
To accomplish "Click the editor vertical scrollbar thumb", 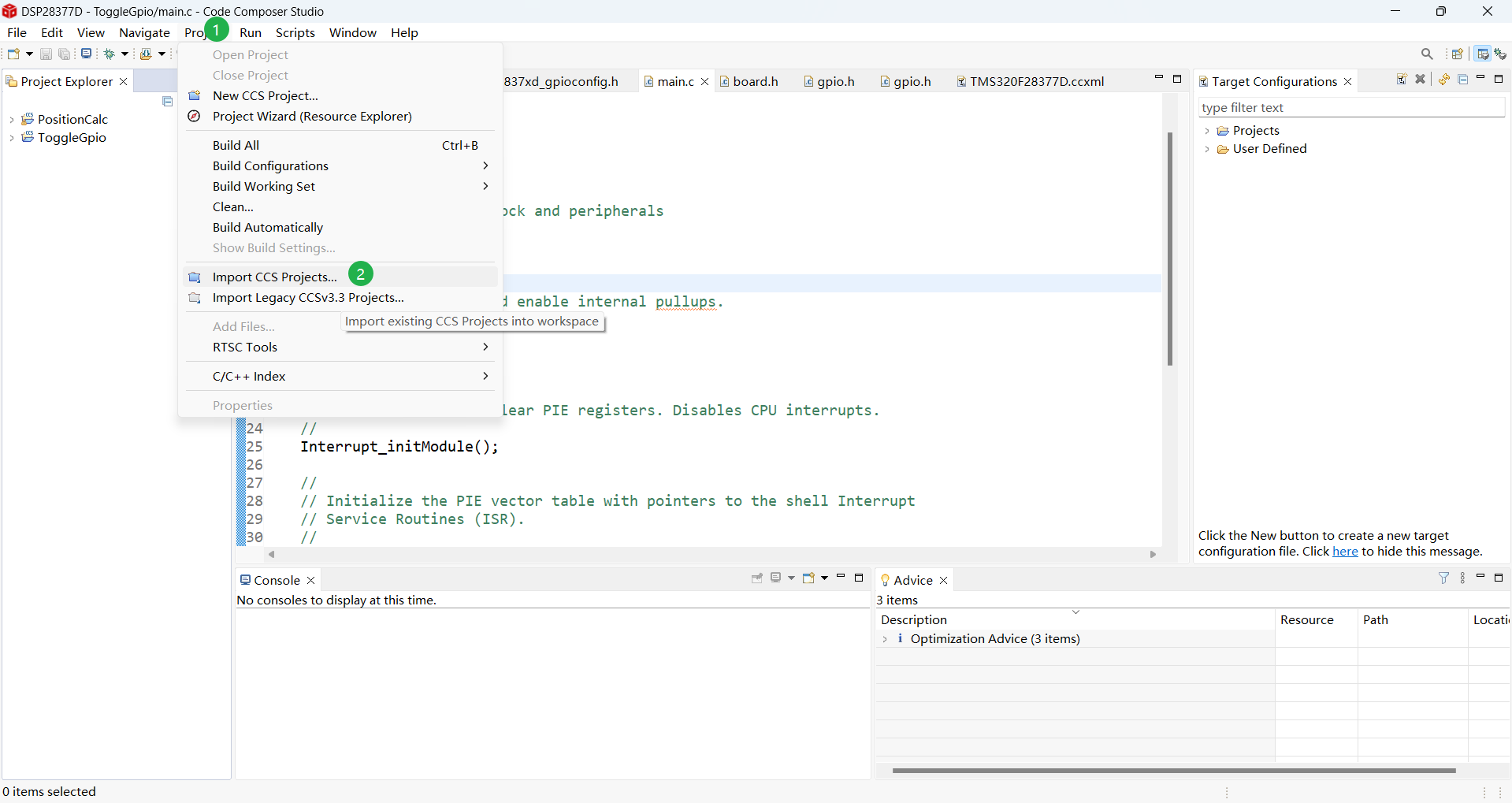I will [1169, 248].
